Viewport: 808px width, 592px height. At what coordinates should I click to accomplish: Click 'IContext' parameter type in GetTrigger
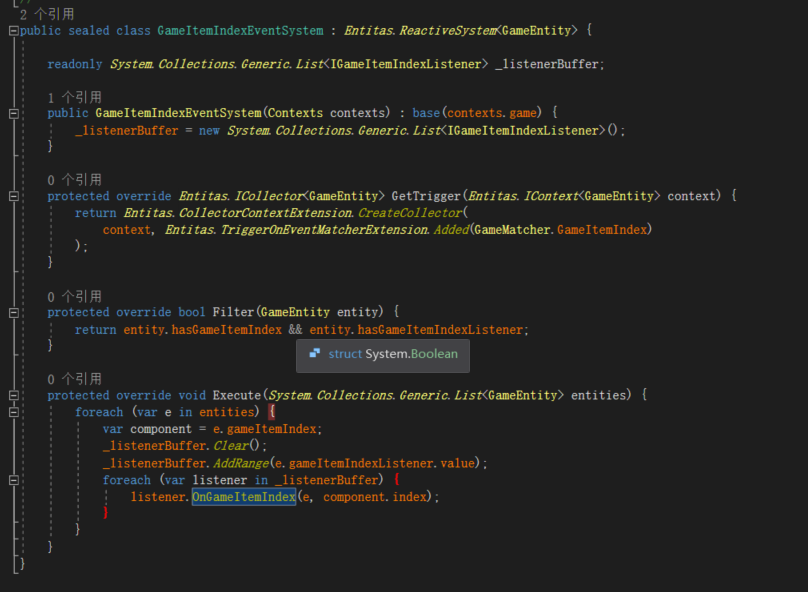[x=551, y=196]
